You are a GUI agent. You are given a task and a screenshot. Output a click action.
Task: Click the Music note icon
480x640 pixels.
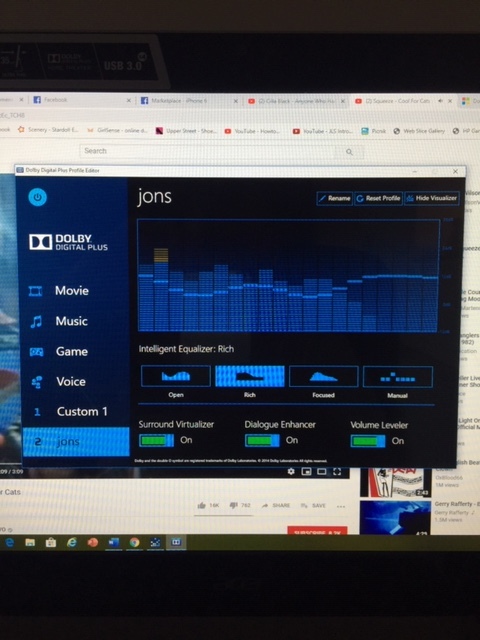coord(36,322)
